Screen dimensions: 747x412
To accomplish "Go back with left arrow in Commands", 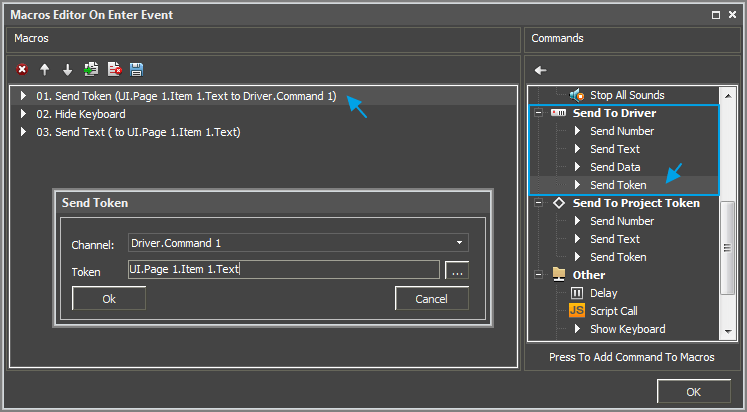I will click(540, 70).
